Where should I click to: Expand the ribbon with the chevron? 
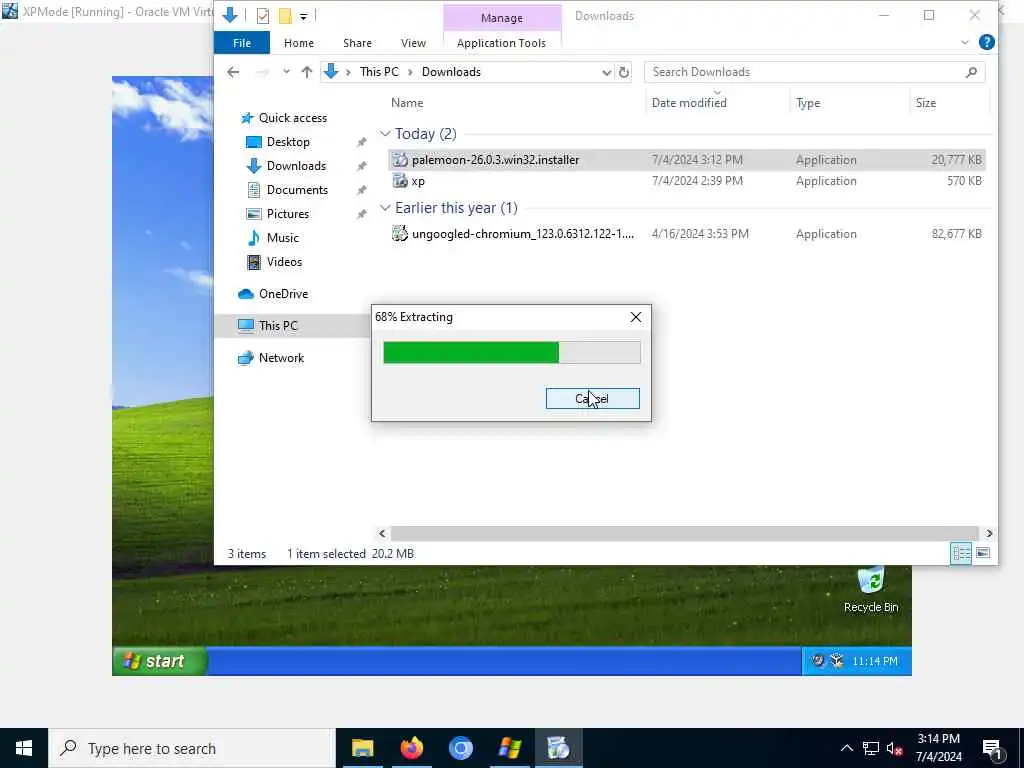coord(965,42)
